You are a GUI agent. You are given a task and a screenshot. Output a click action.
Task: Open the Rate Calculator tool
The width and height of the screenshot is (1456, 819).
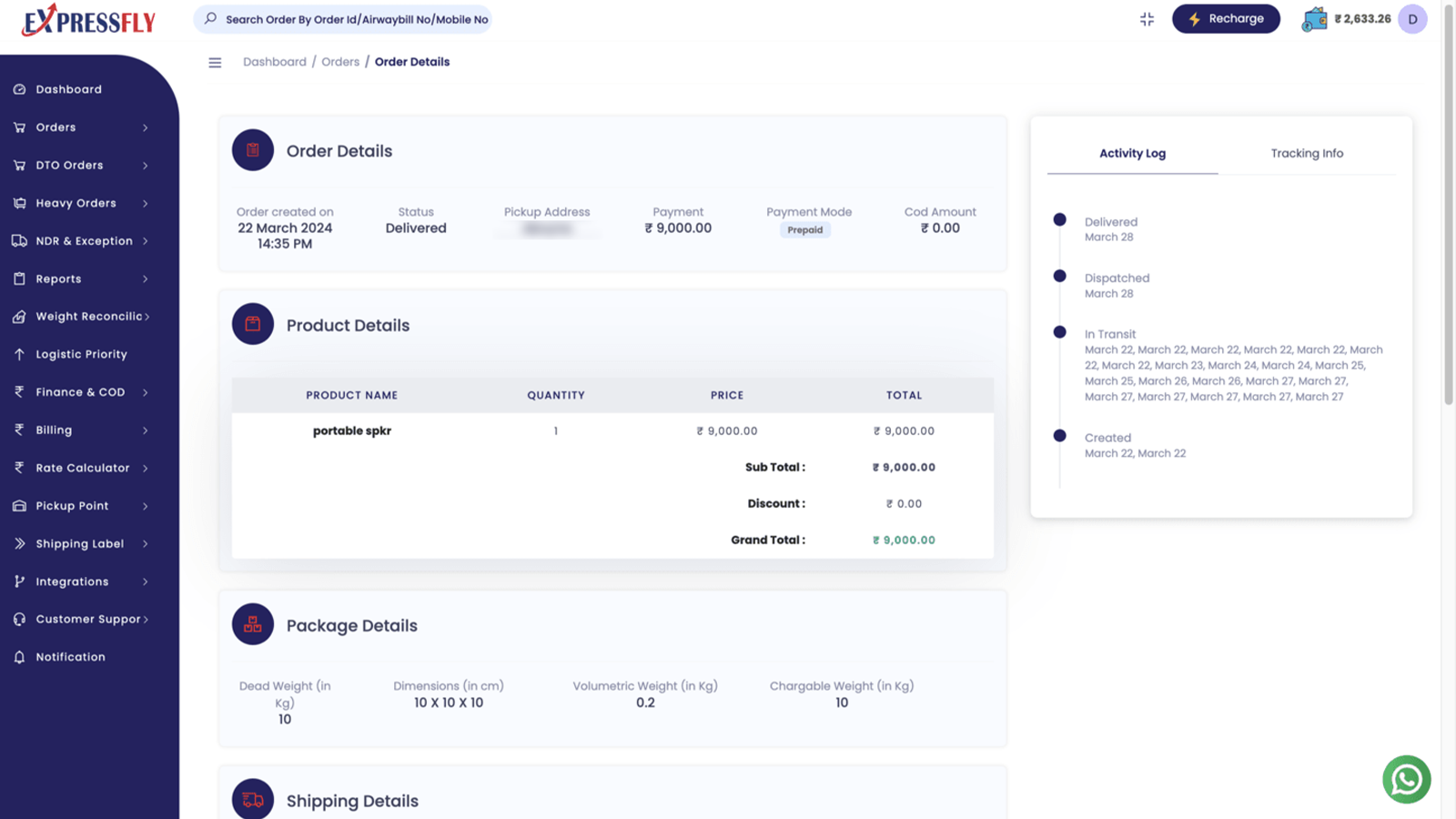pos(84,468)
